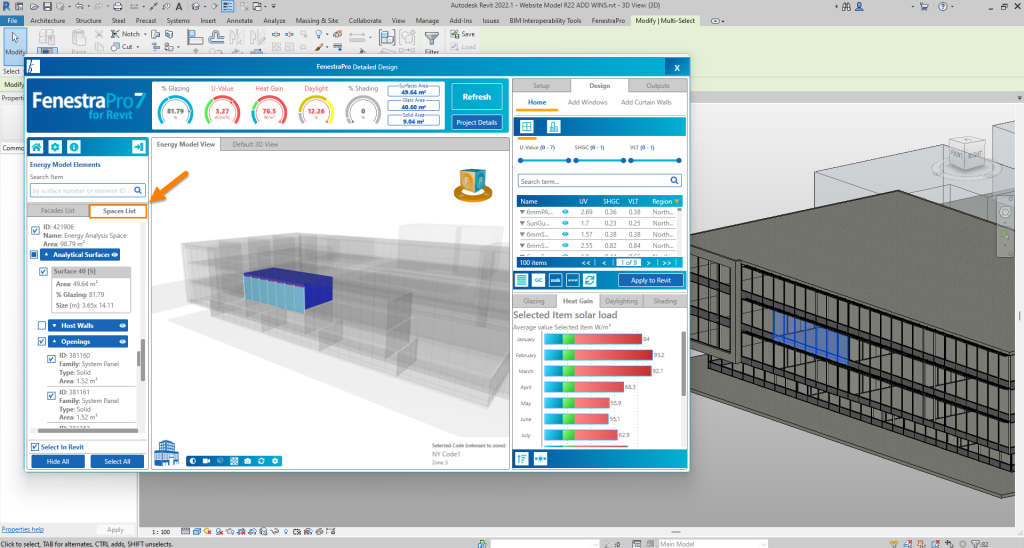This screenshot has width=1024, height=548.
Task: Open the Notch dropdown in Revit ribbon
Action: pos(144,34)
